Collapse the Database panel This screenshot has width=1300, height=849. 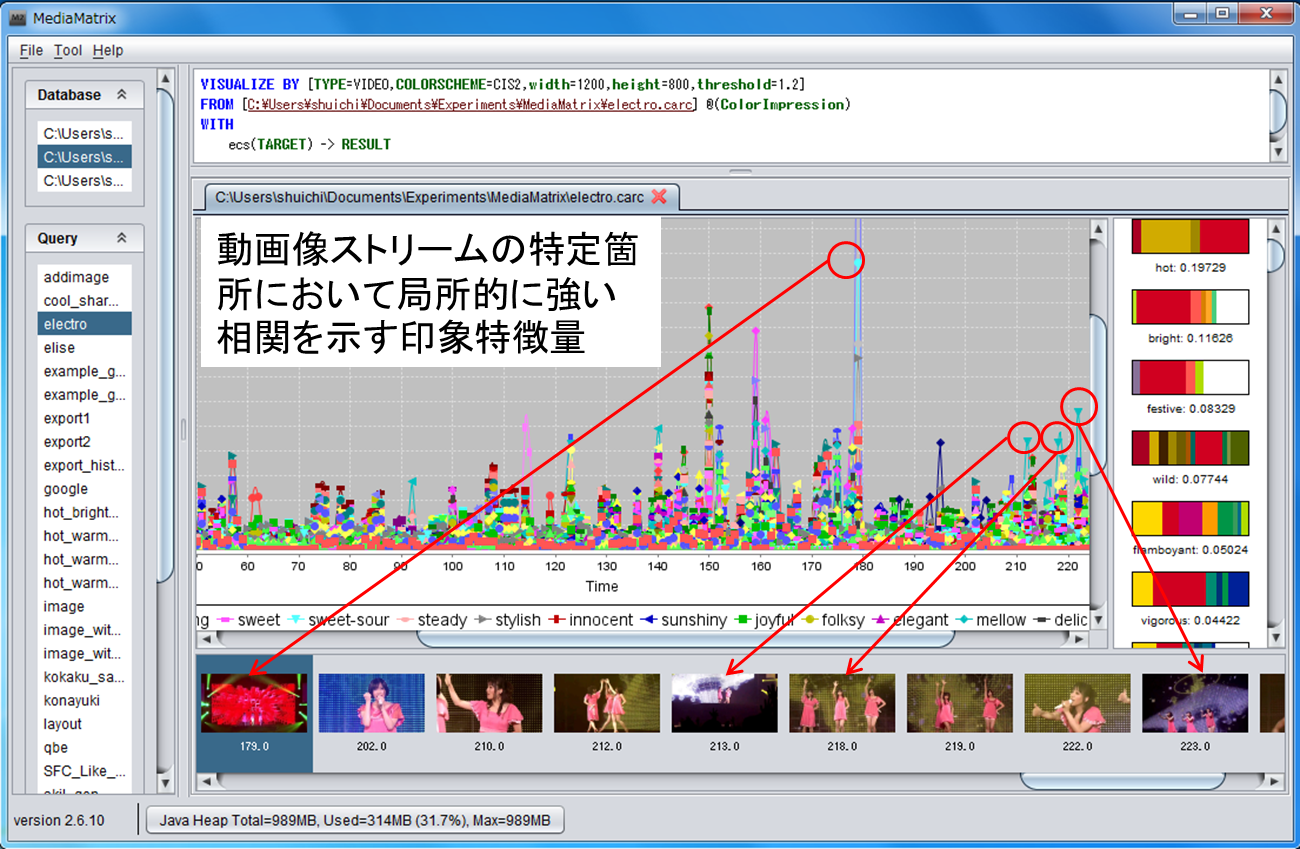point(122,95)
